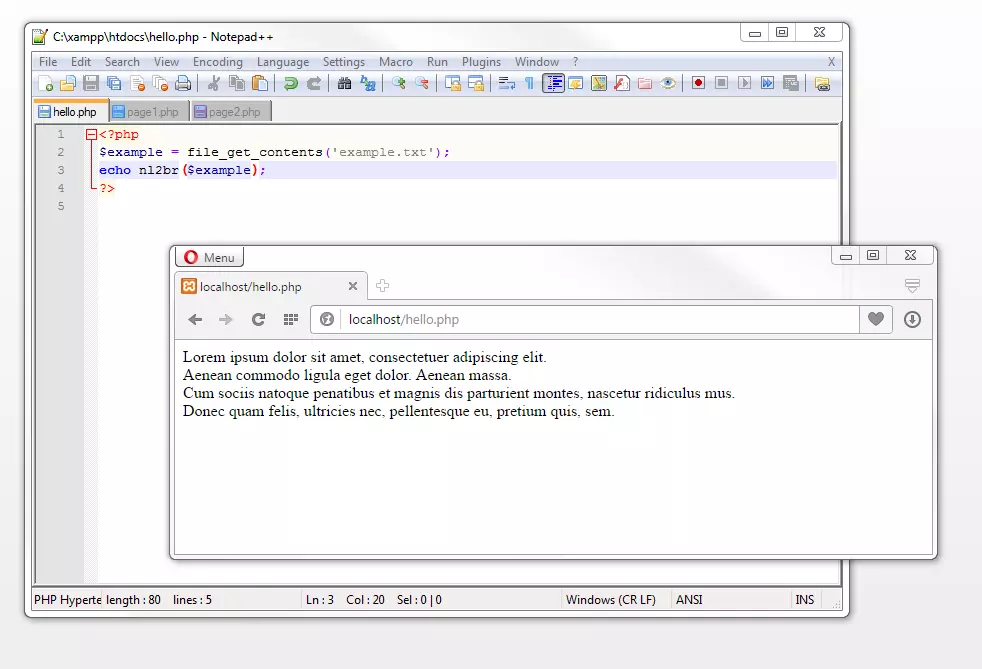Click the Opera back navigation button
Image resolution: width=982 pixels, height=669 pixels.
(196, 320)
